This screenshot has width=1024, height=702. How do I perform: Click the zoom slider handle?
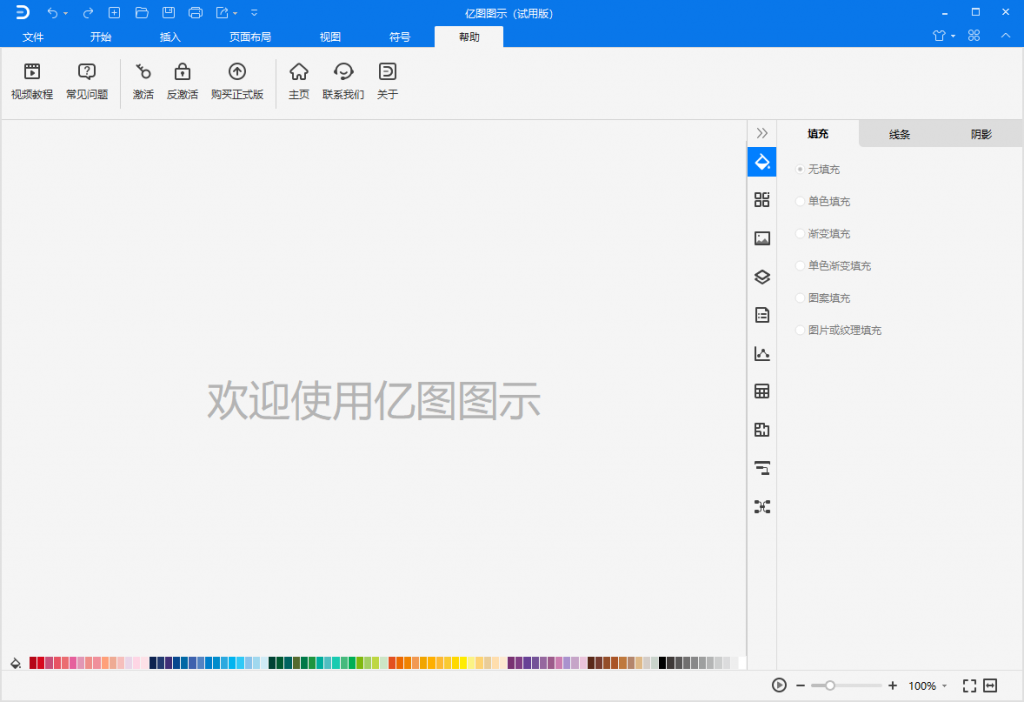[829, 686]
